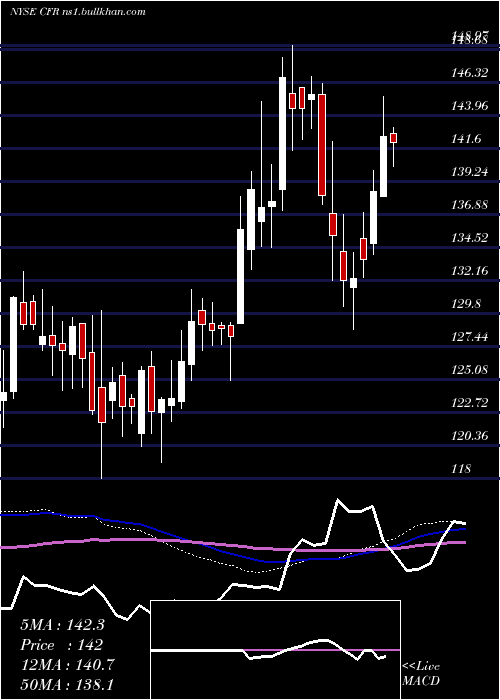This screenshot has height=700, width=500.
Task: Click the 122.72 price axis label
Action: [x=470, y=403]
